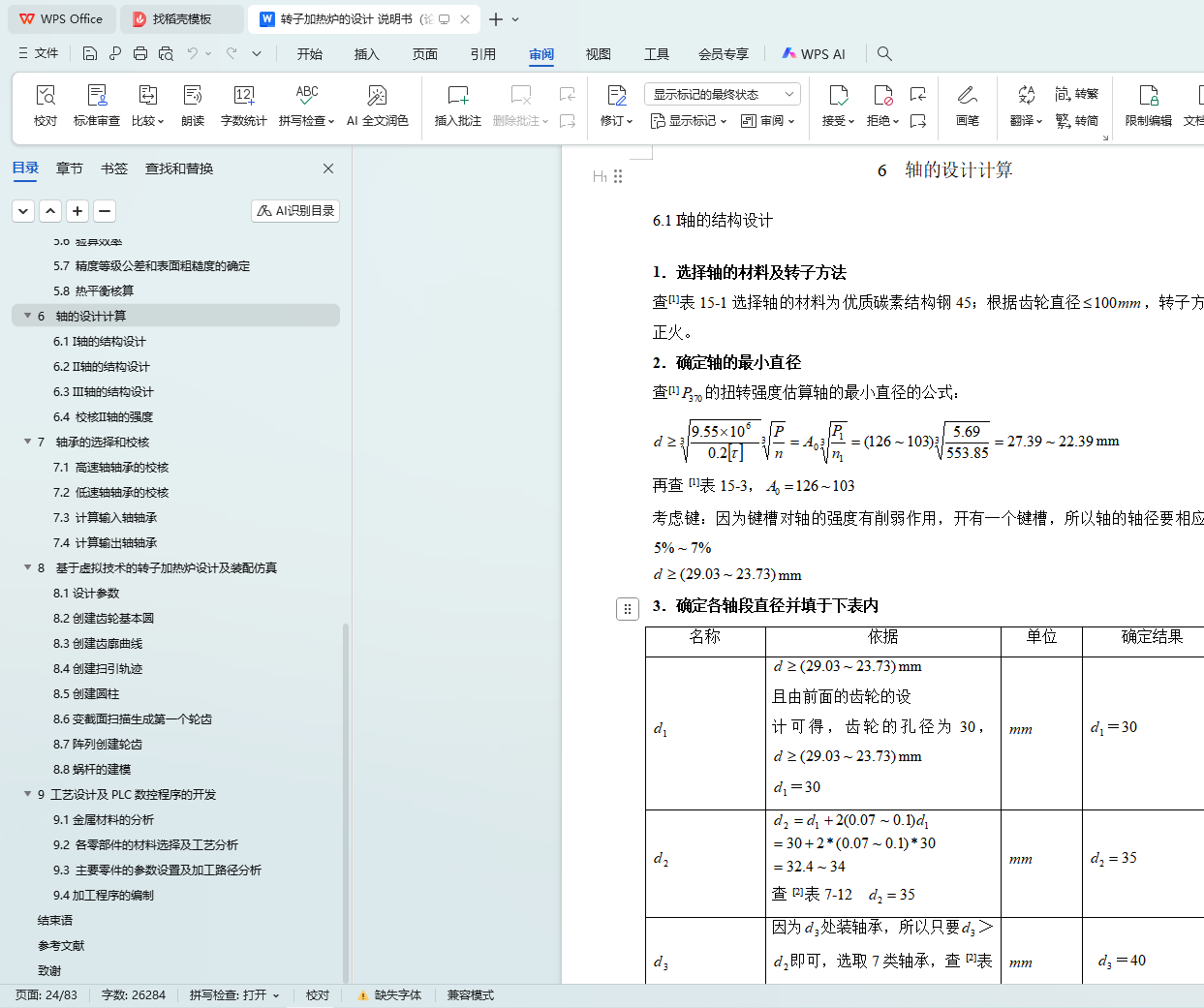Screen dimensions: 1204x1008
Task: Open 限制编辑 restrict editing
Action: click(x=1149, y=106)
